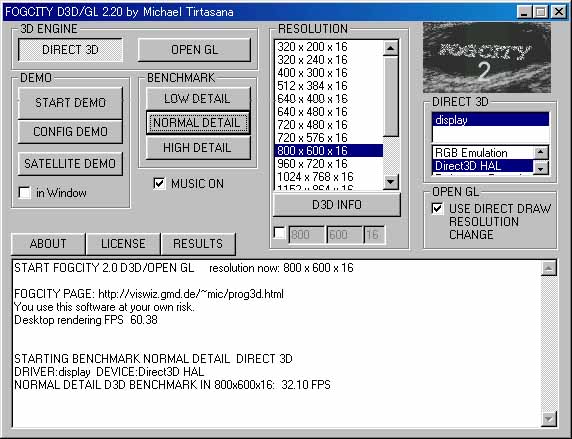Select resolution 512 x 384 x 16

(328, 86)
